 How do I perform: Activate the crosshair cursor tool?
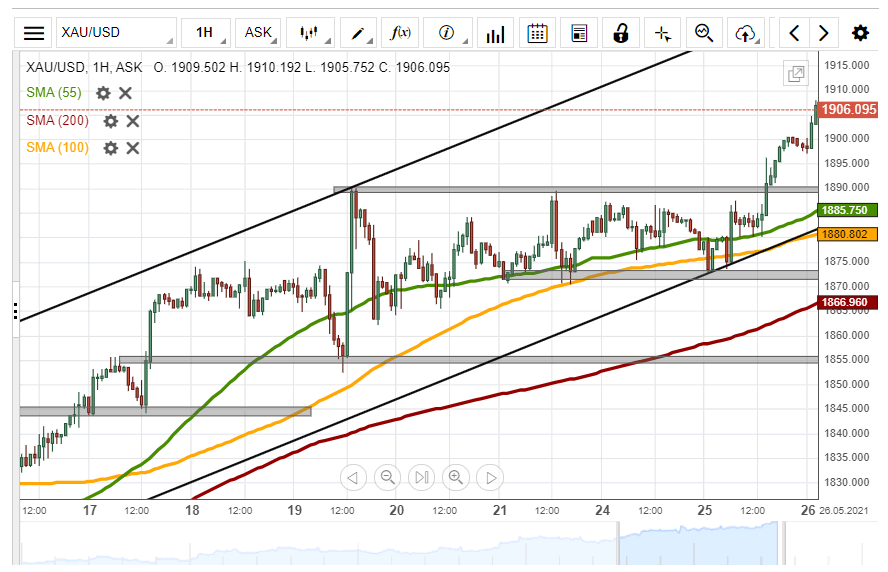pyautogui.click(x=662, y=33)
